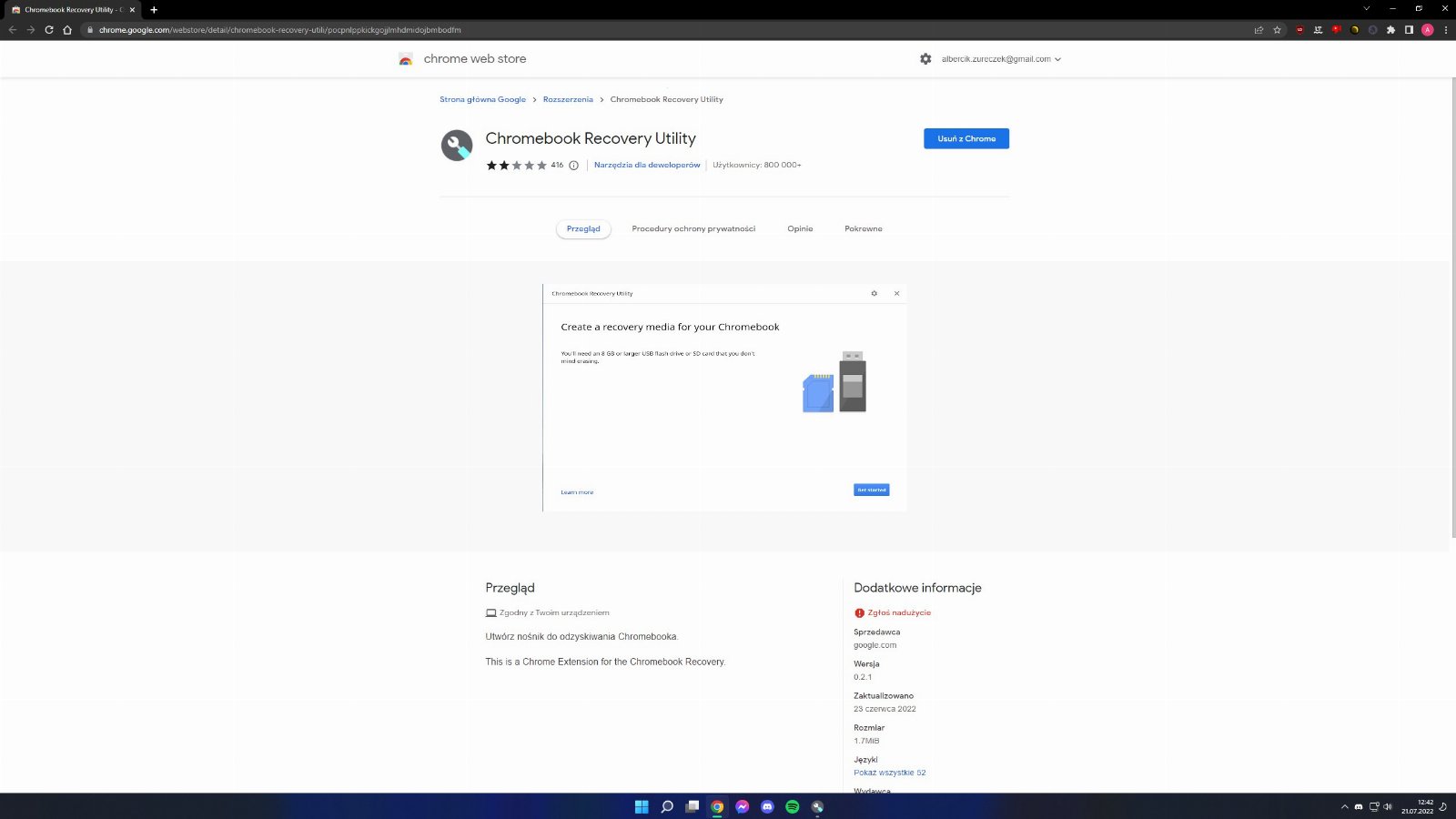This screenshot has width=1456, height=819.
Task: Open the LanguageTool extension icon
Action: click(1318, 30)
